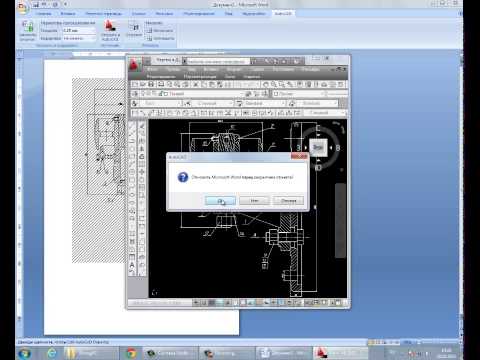Open the Размеры menu in AutoCAD
Viewport: 480px width, 360px height.
[x=311, y=69]
